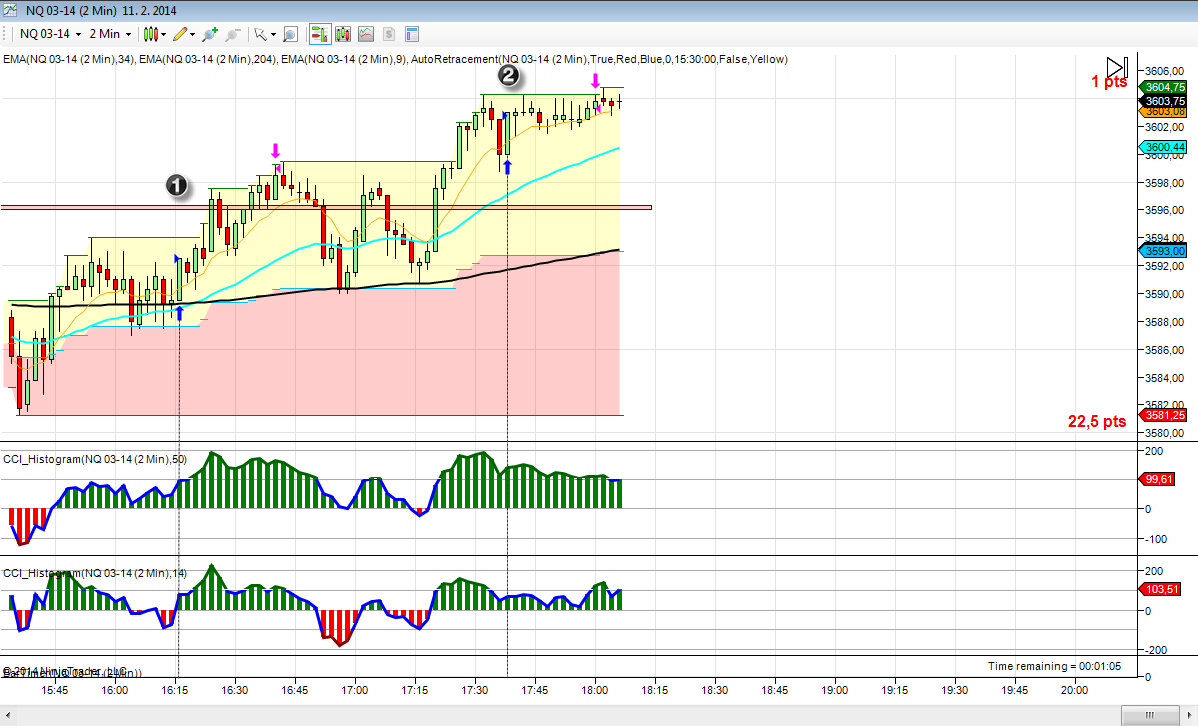Click the 3604,75 green price marker
This screenshot has width=1198, height=726.
(x=1164, y=87)
